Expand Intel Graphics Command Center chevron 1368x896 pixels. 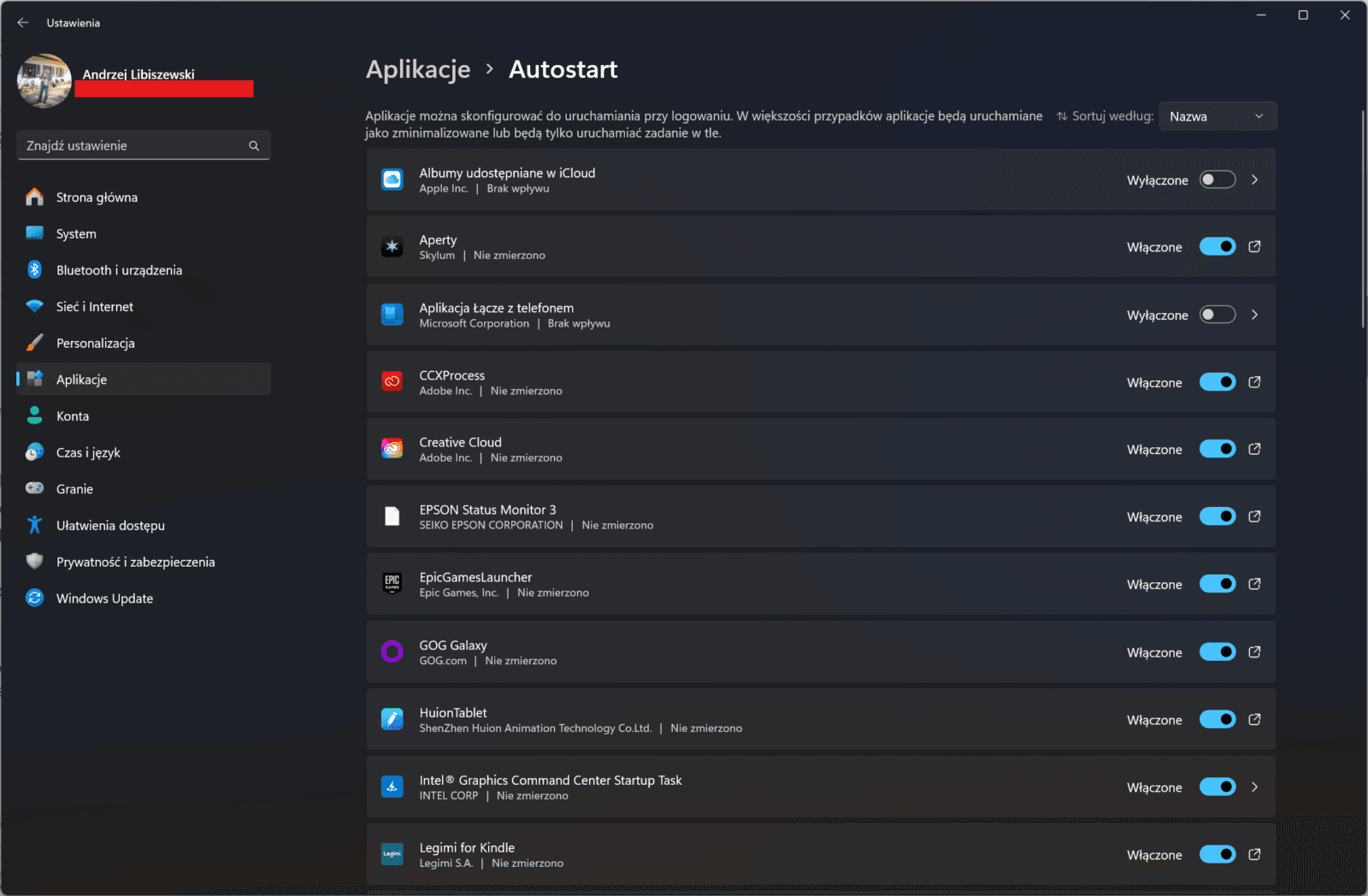coord(1254,787)
